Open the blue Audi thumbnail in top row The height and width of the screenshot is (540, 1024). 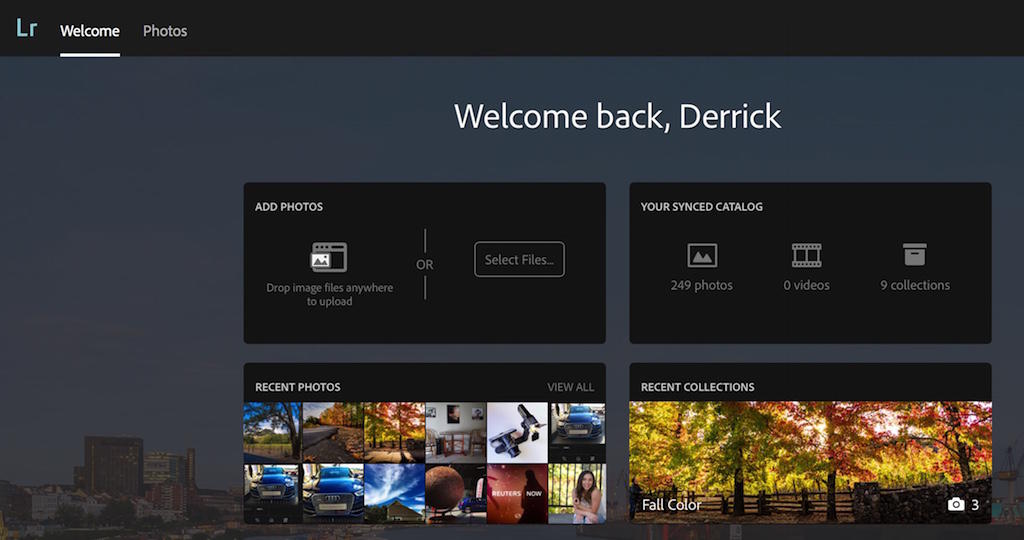pos(577,432)
